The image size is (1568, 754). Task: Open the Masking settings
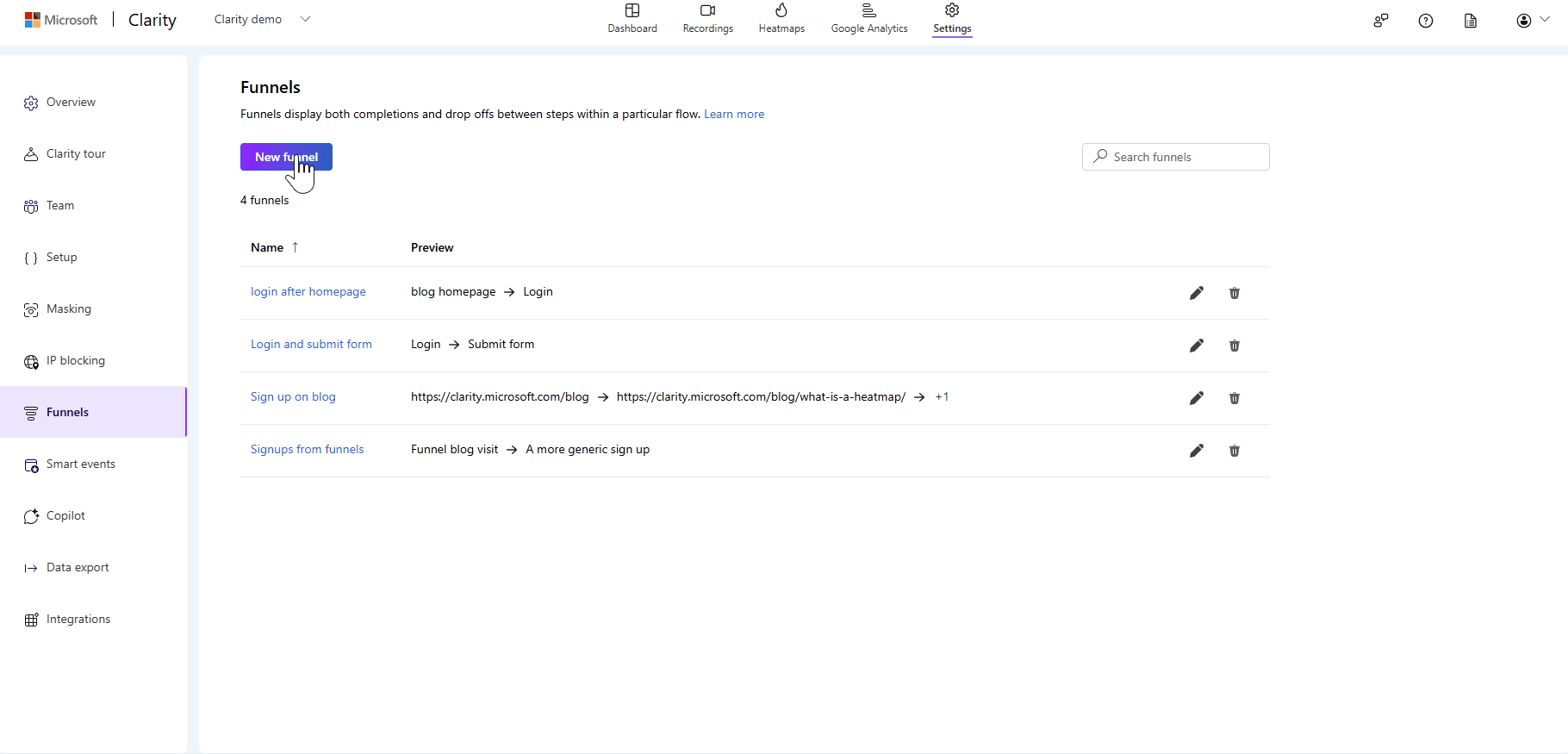pyautogui.click(x=93, y=309)
